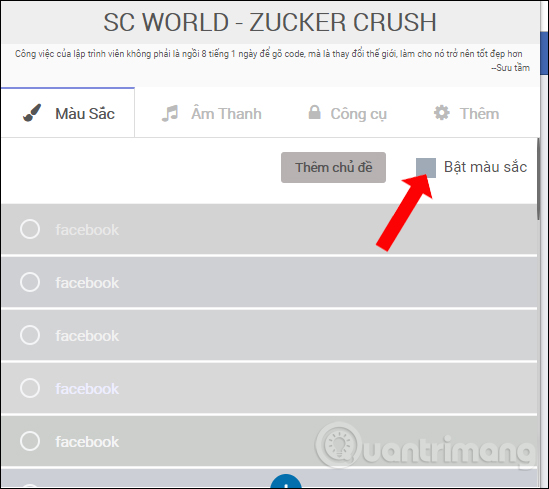549x489 pixels.
Task: Click the Thêm chủ đề button
Action: pos(333,167)
